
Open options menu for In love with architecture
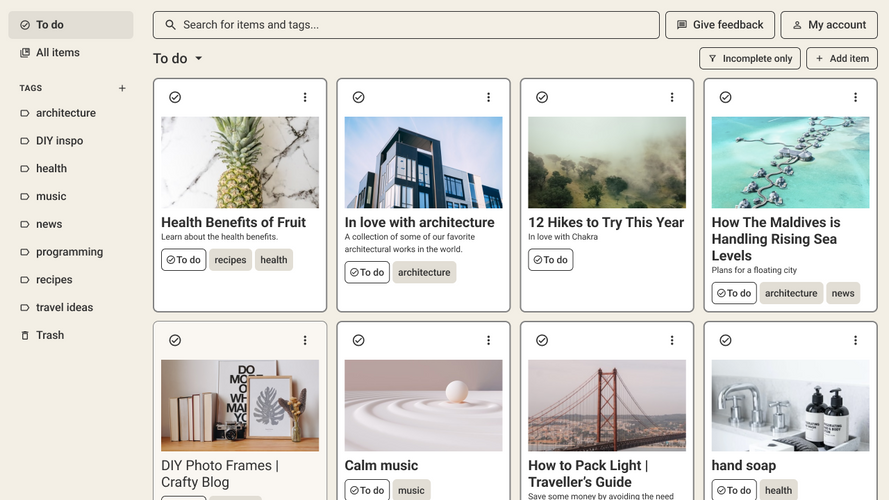pos(488,98)
